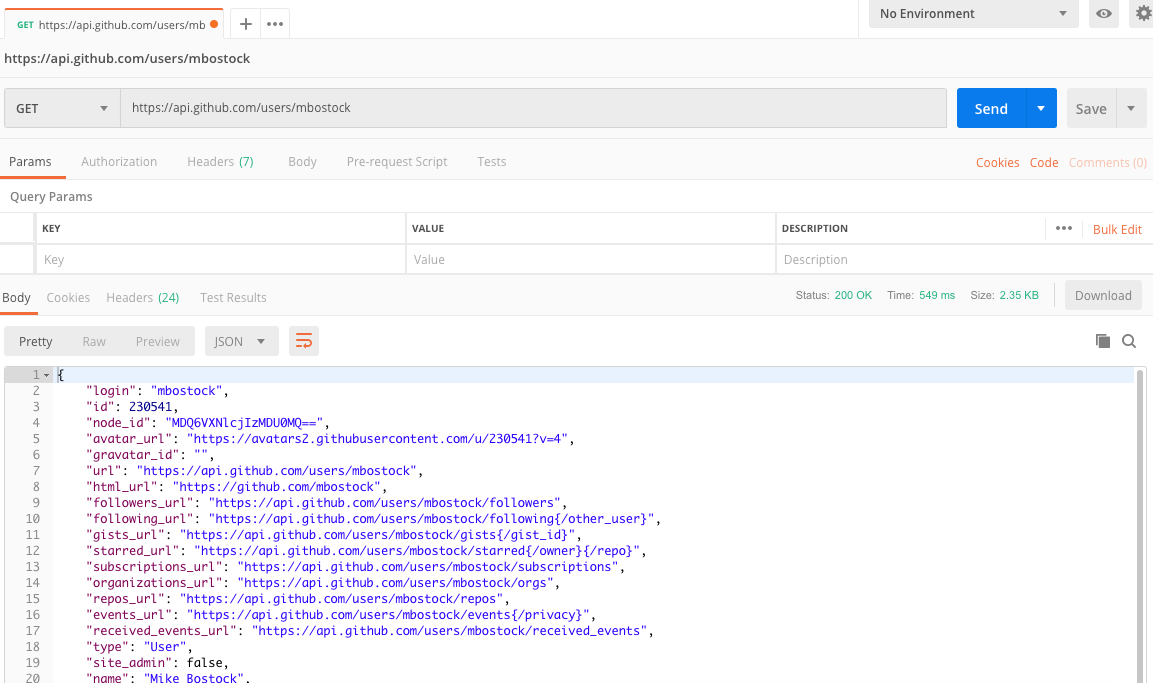Expand Save button dropdown arrow

(1131, 108)
